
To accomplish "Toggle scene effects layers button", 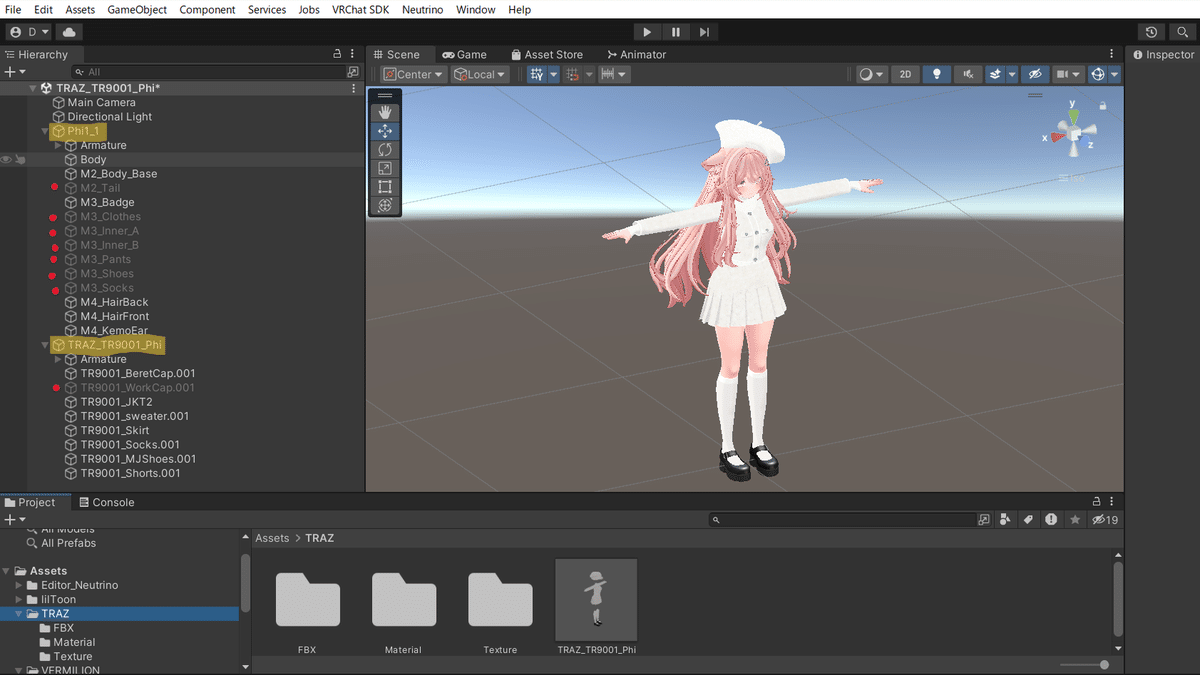I will 995,74.
